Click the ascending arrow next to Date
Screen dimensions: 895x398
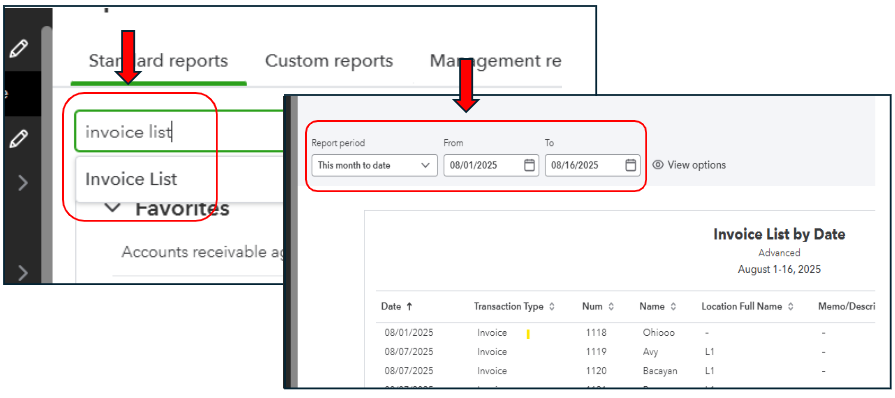coord(409,307)
